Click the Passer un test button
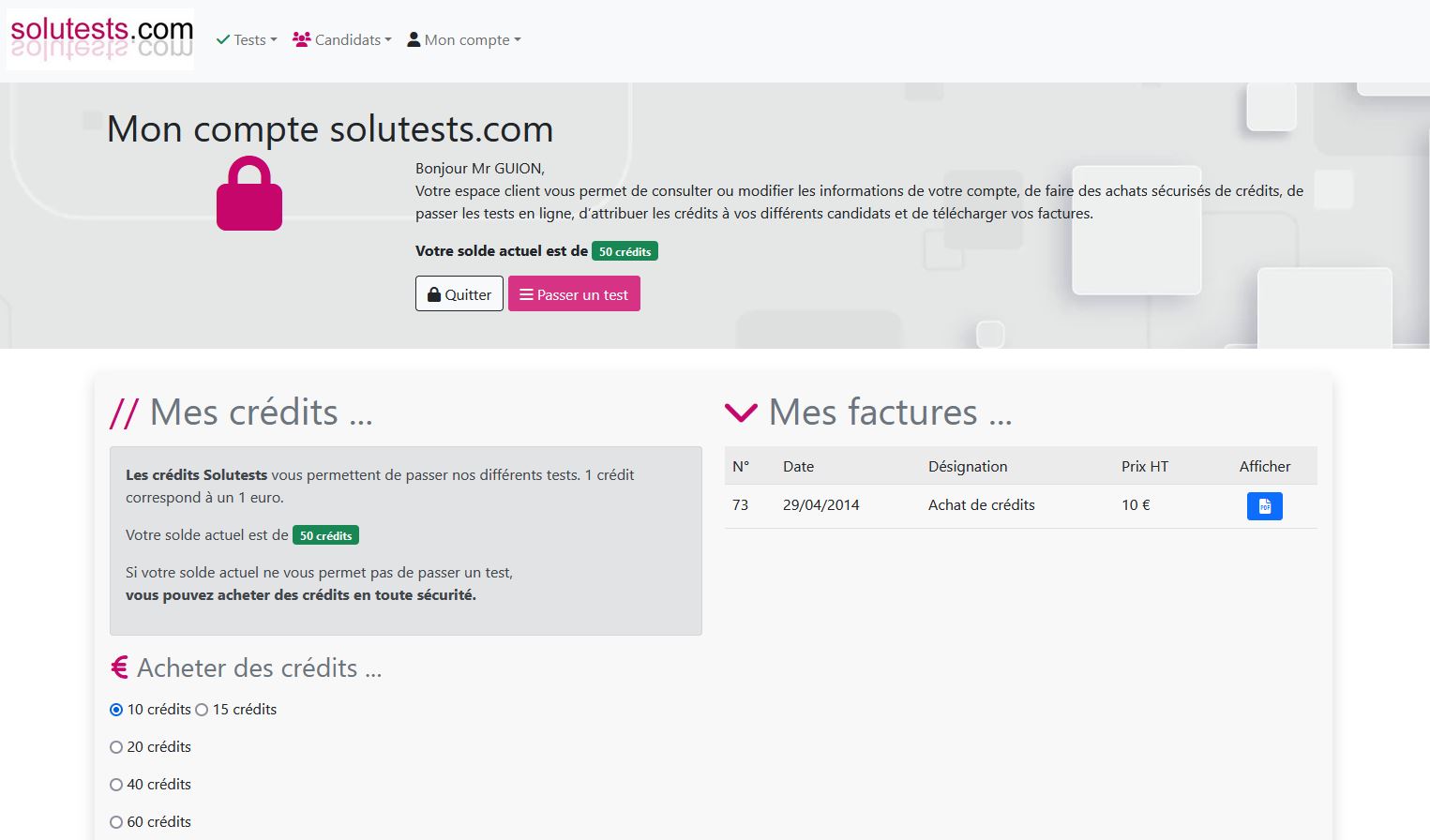 click(x=574, y=293)
